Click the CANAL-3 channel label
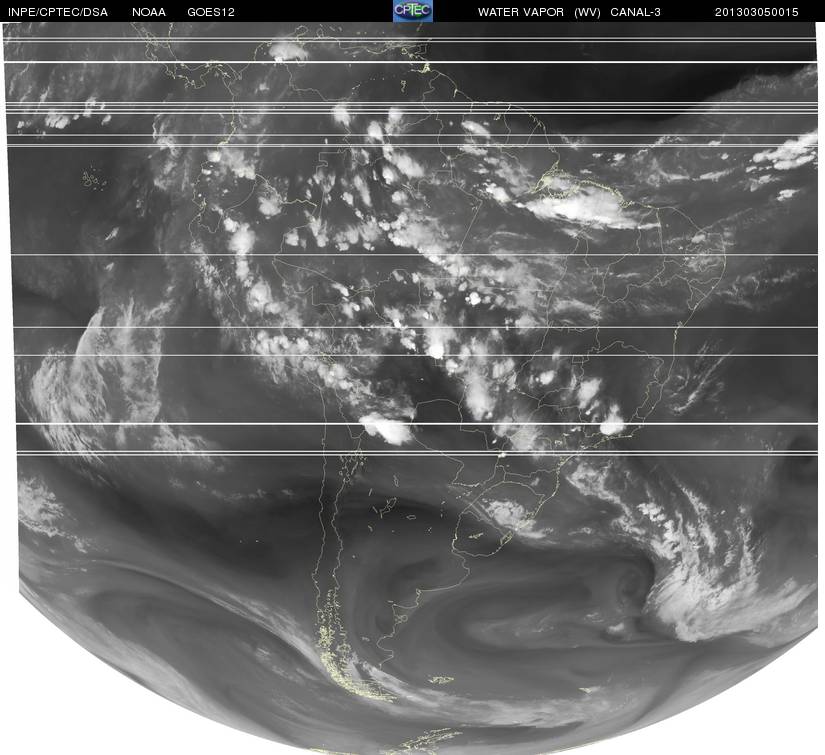The image size is (825, 755). tap(636, 12)
